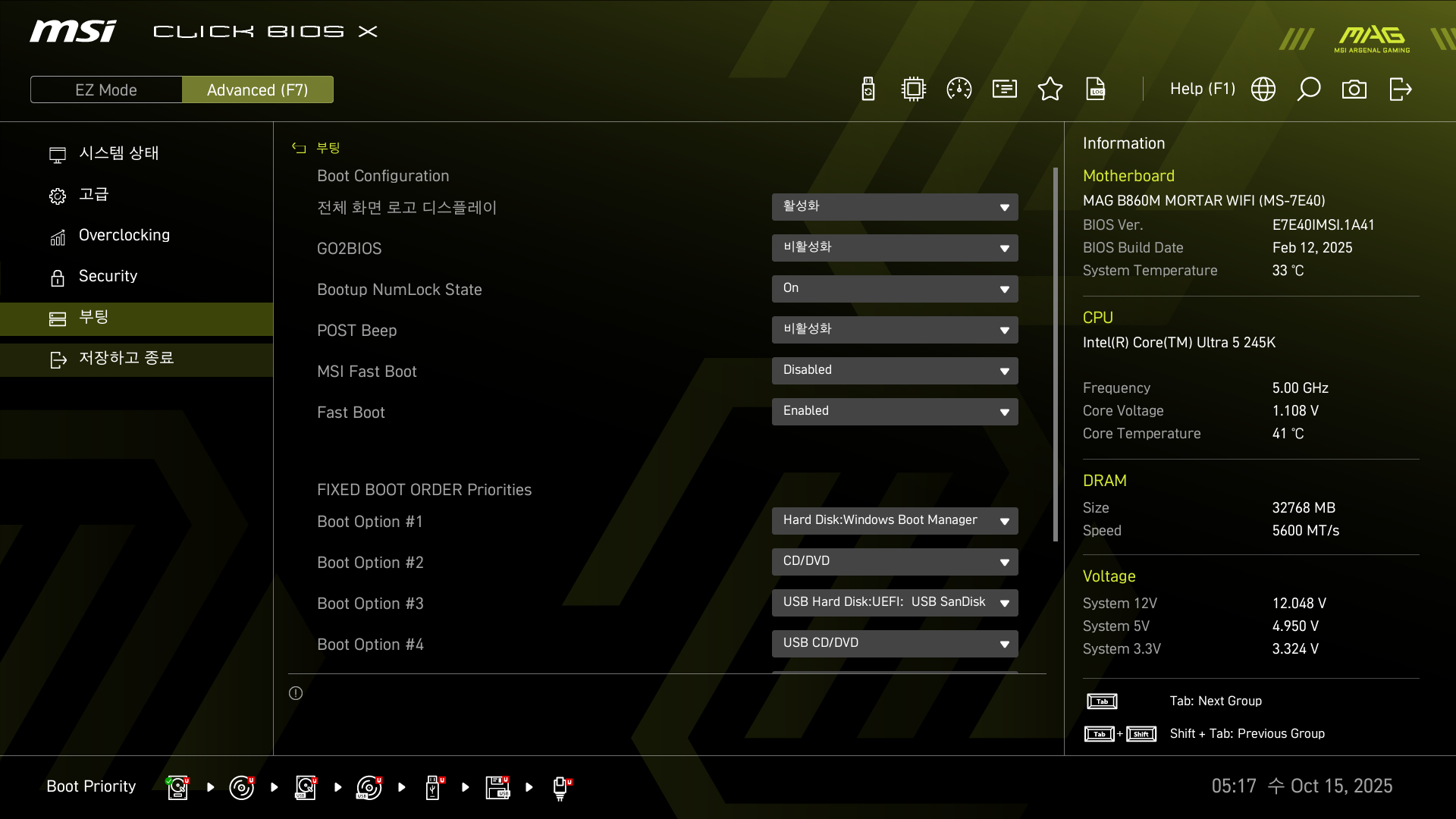1456x819 pixels.
Task: Open the log file icon in toolbar
Action: (x=1096, y=89)
